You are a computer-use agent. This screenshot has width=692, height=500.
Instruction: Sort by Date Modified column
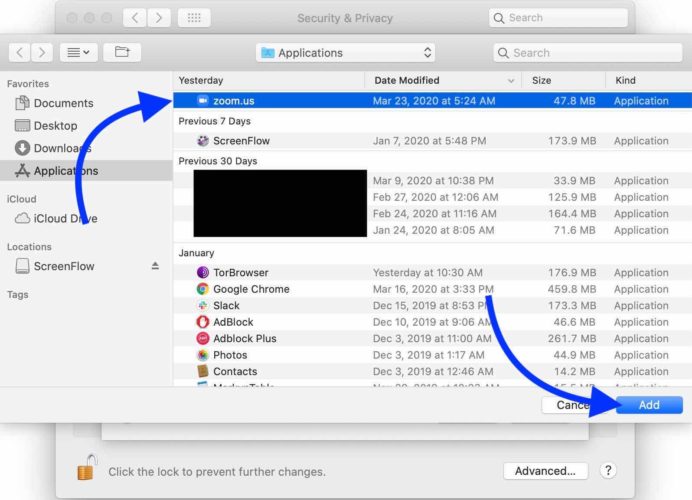click(x=443, y=80)
